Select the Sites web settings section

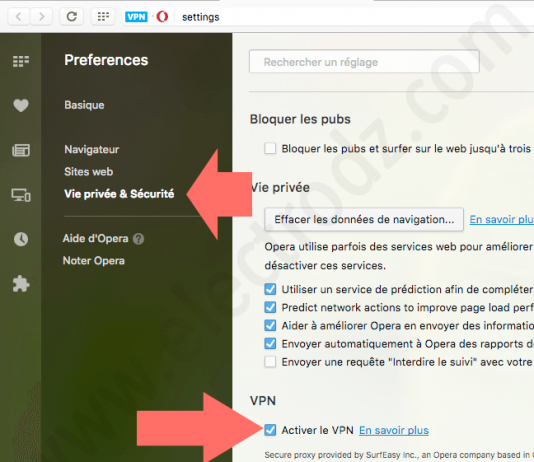(x=89, y=172)
